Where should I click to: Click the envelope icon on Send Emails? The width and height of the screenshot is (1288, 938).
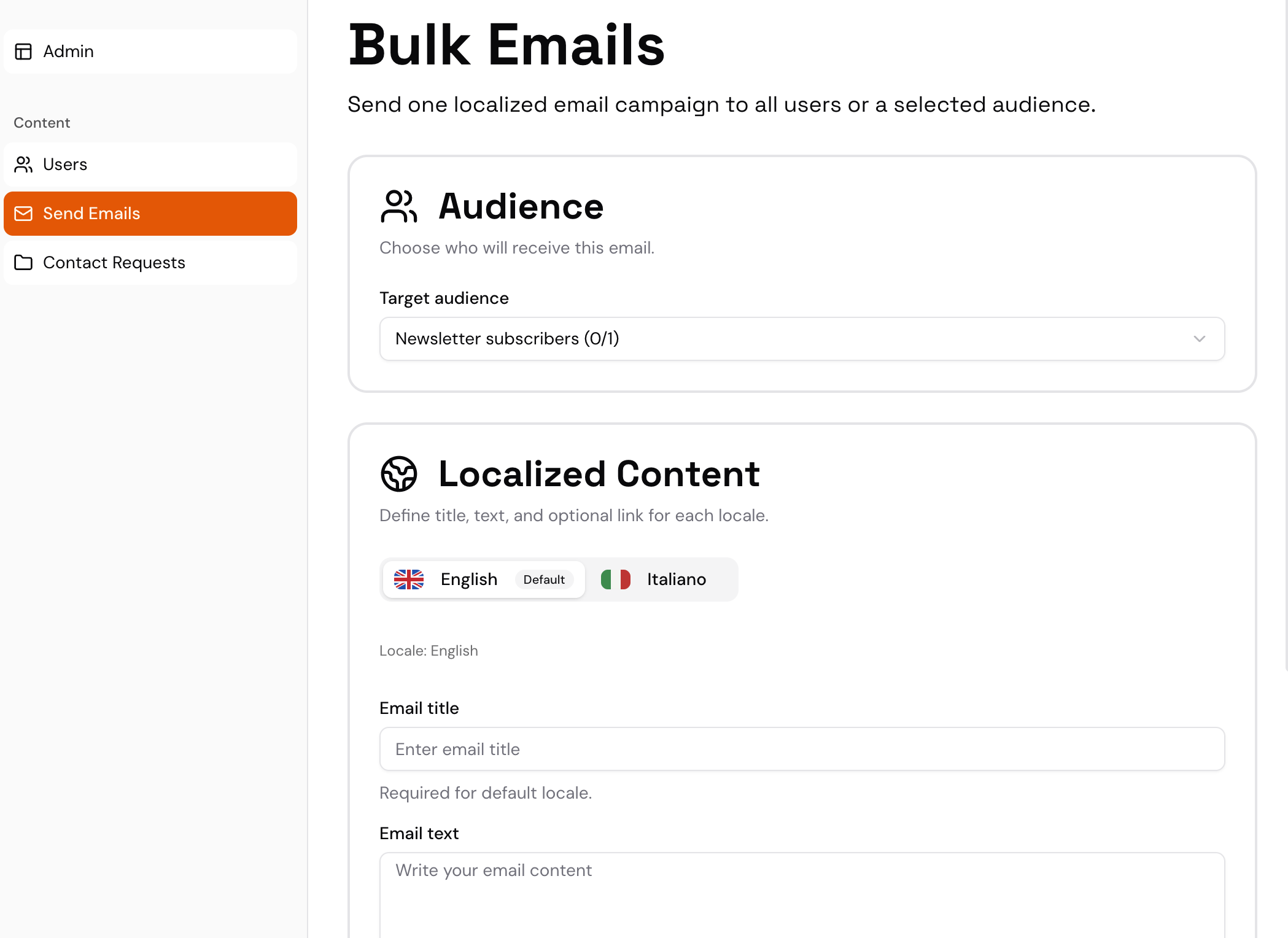pos(23,214)
